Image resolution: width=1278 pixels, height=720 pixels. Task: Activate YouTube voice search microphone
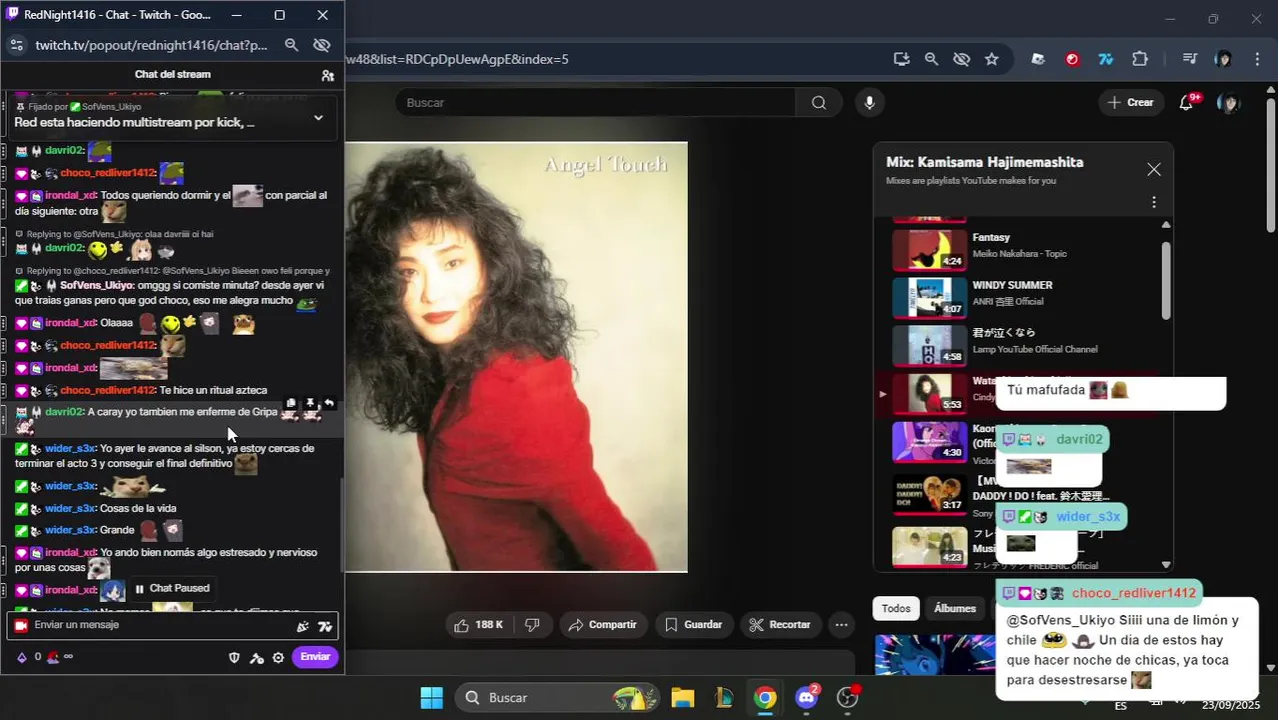click(869, 102)
